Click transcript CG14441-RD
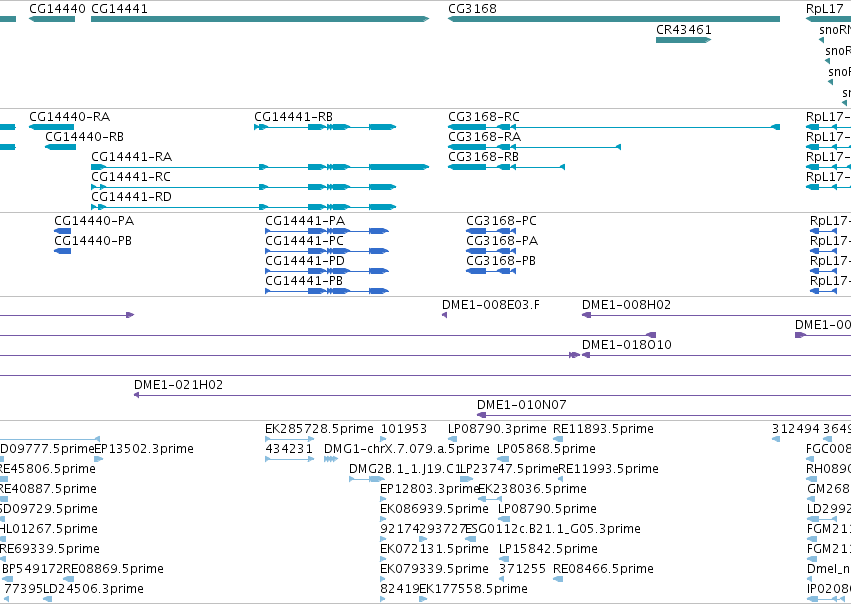851x604 pixels. 131,196
